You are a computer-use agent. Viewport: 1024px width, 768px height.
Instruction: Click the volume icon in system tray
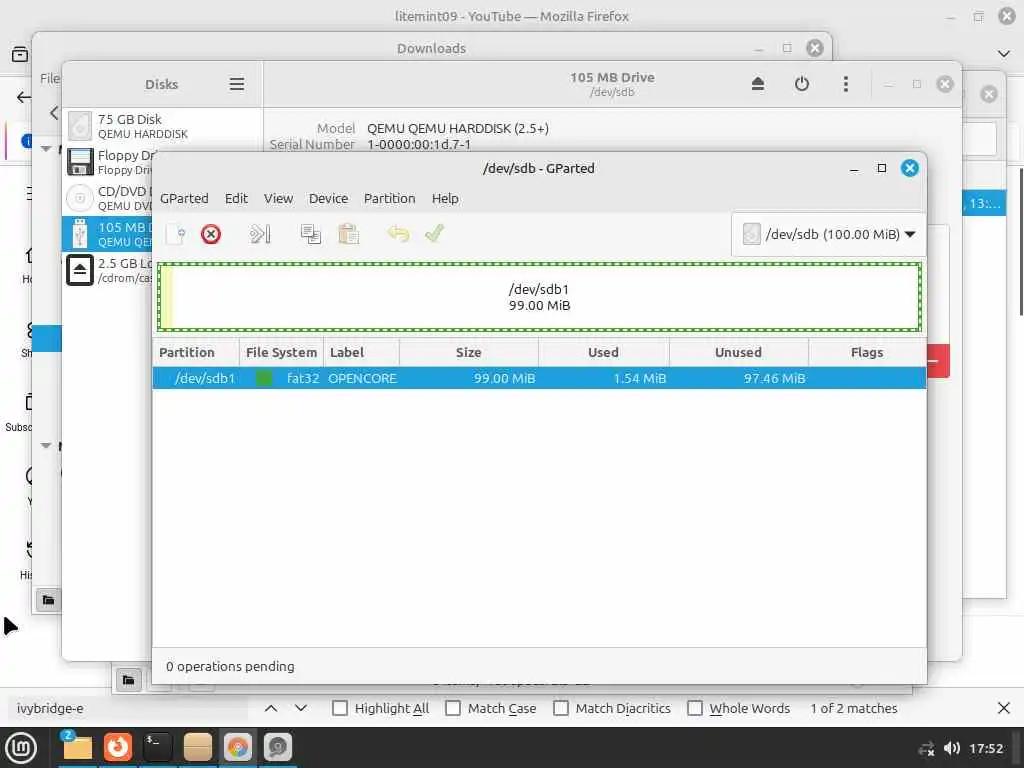pos(952,748)
